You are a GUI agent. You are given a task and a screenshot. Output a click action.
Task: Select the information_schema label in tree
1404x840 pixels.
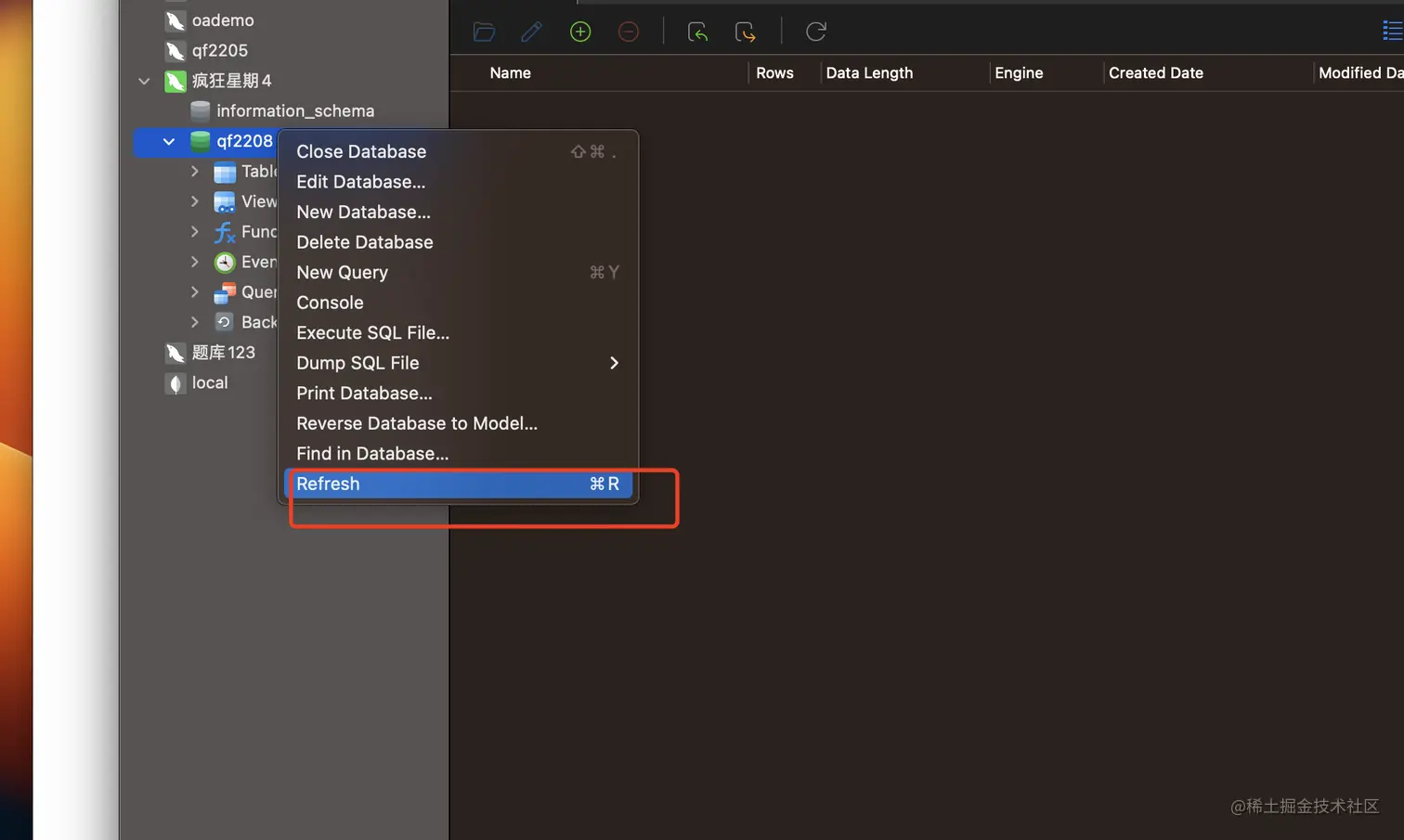point(295,111)
